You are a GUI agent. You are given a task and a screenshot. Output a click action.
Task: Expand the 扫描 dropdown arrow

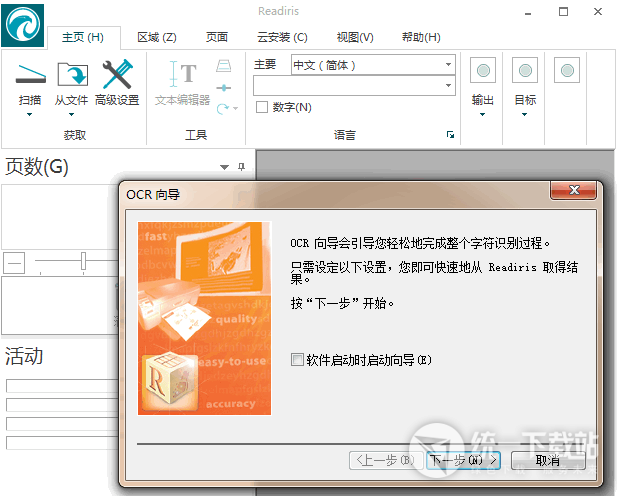tap(30, 115)
